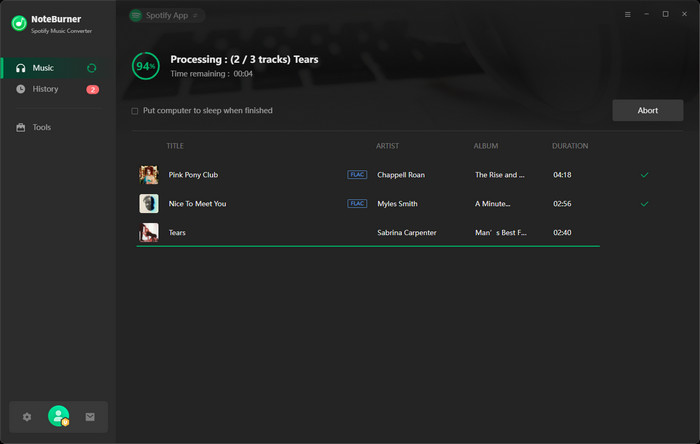Open the Spotify App source switcher
This screenshot has width=700, height=444.
tap(166, 16)
